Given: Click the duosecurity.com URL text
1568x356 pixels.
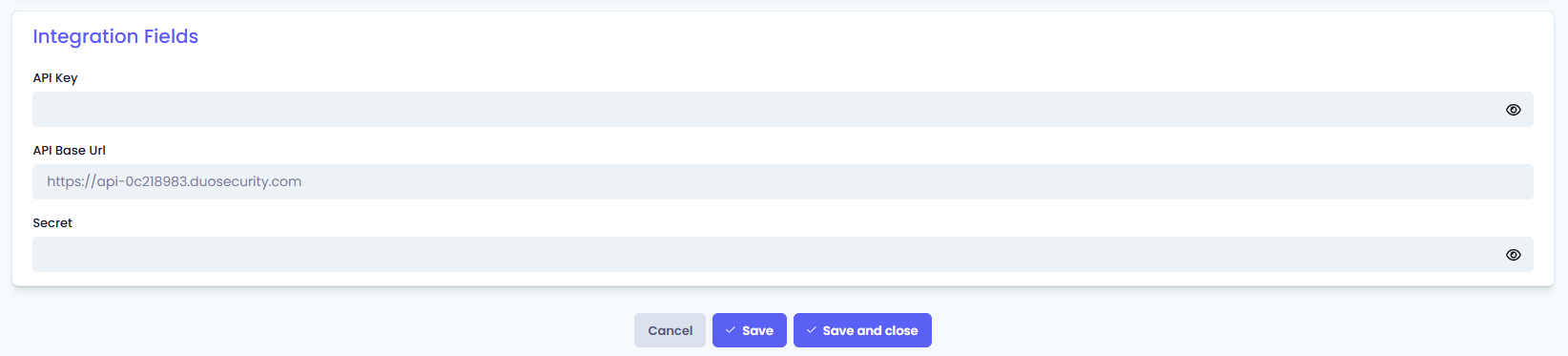Looking at the screenshot, I should point(175,181).
